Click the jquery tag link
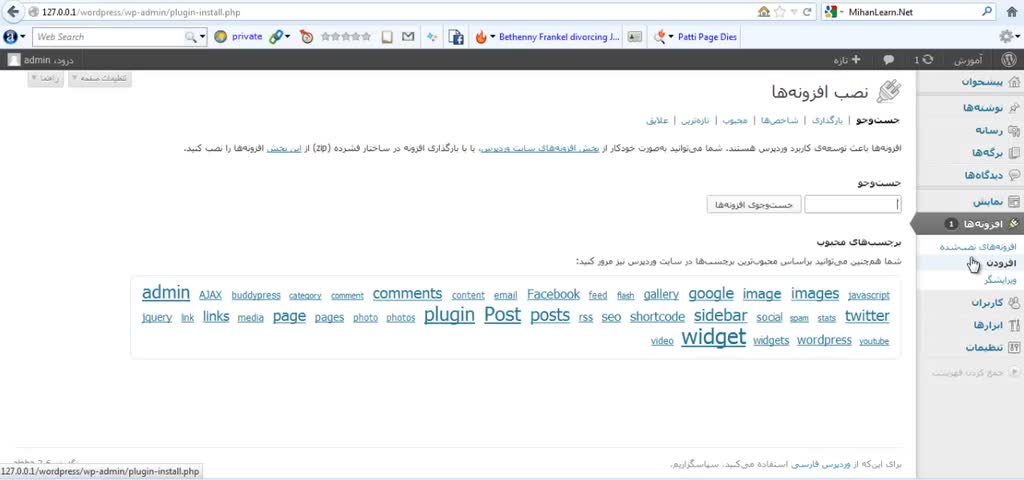1024x480 pixels. pos(157,317)
